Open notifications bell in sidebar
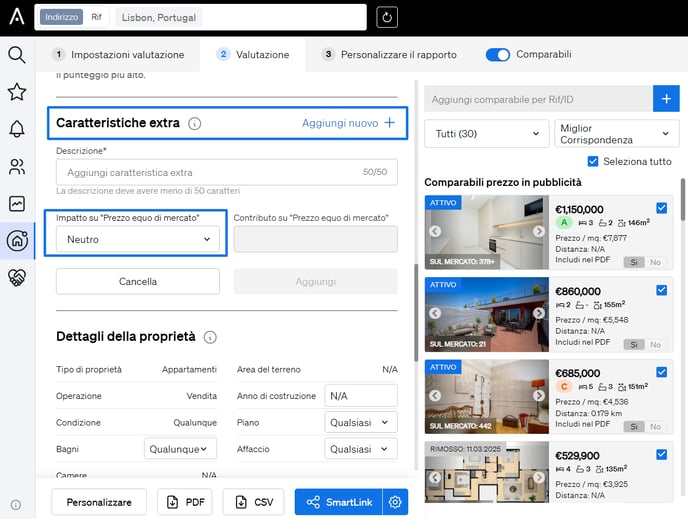Image resolution: width=688 pixels, height=519 pixels. pos(17,129)
